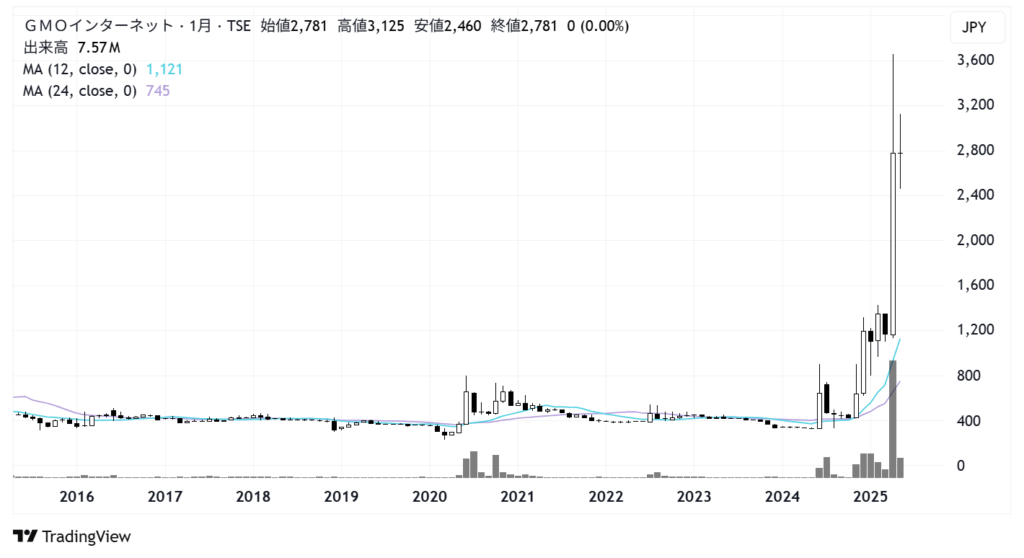This screenshot has height=558, width=1024.
Task: Click the 2023 time axis label
Action: pos(694,497)
